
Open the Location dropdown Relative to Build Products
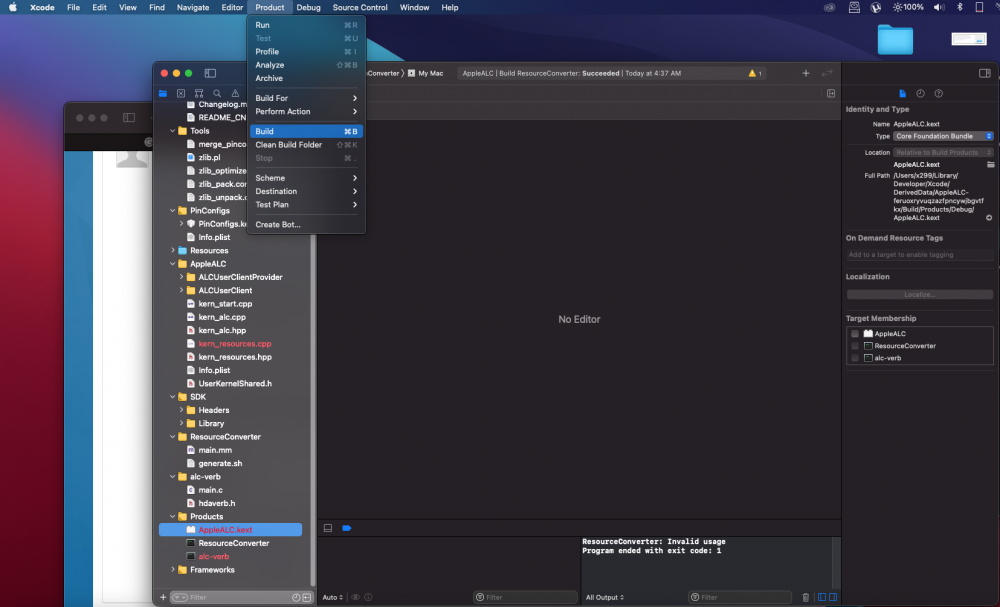pyautogui.click(x=943, y=152)
